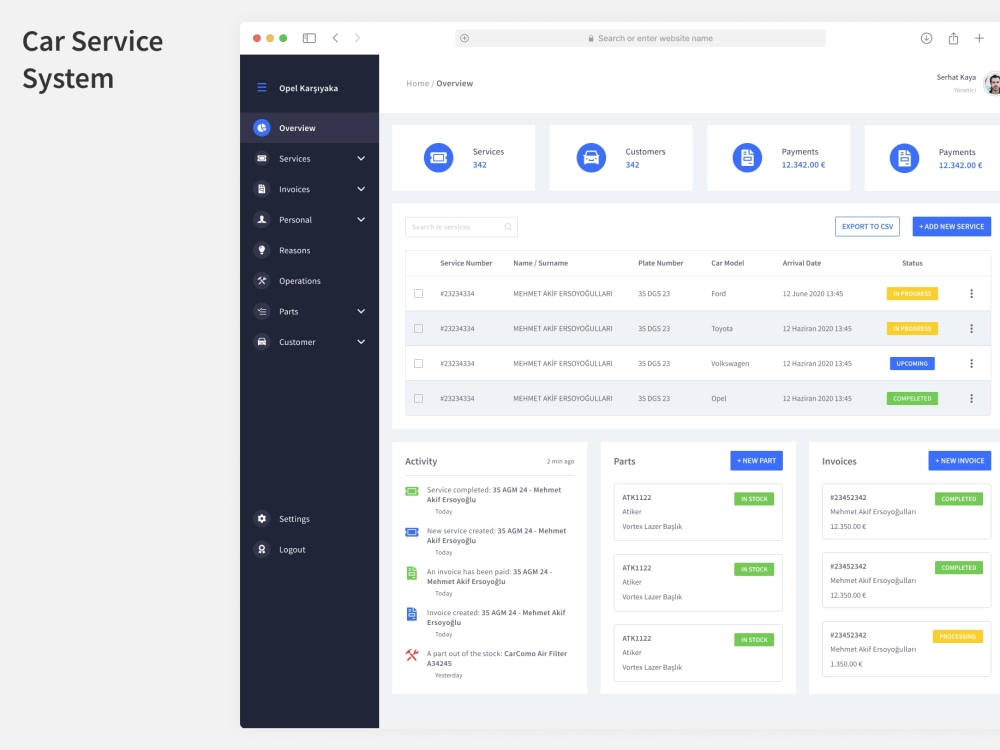1000x750 pixels.
Task: Expand the Invoices sidebar chevron
Action: tap(361, 189)
